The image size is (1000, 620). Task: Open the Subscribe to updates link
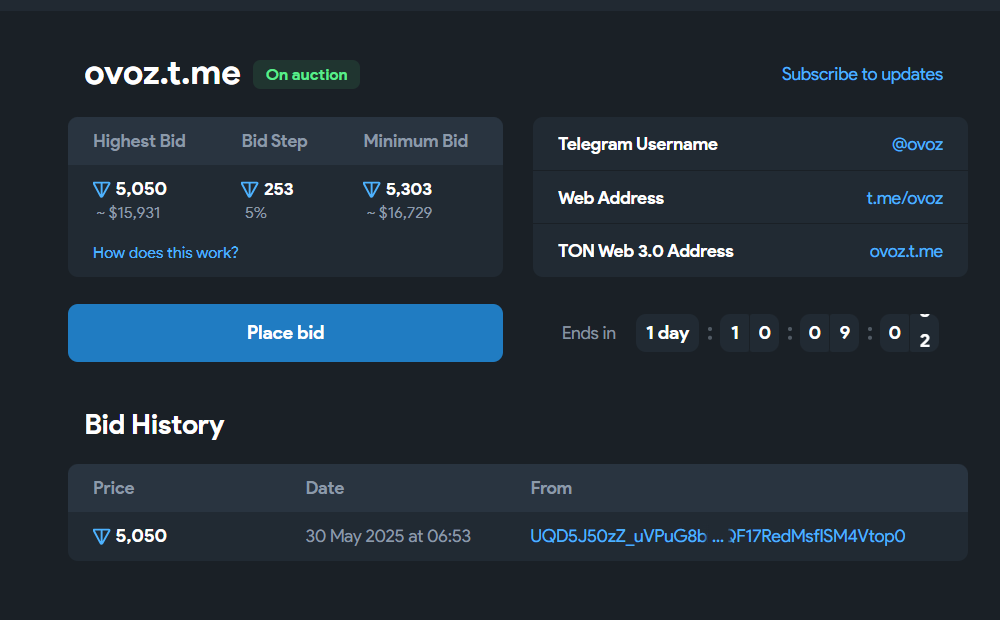click(x=862, y=74)
